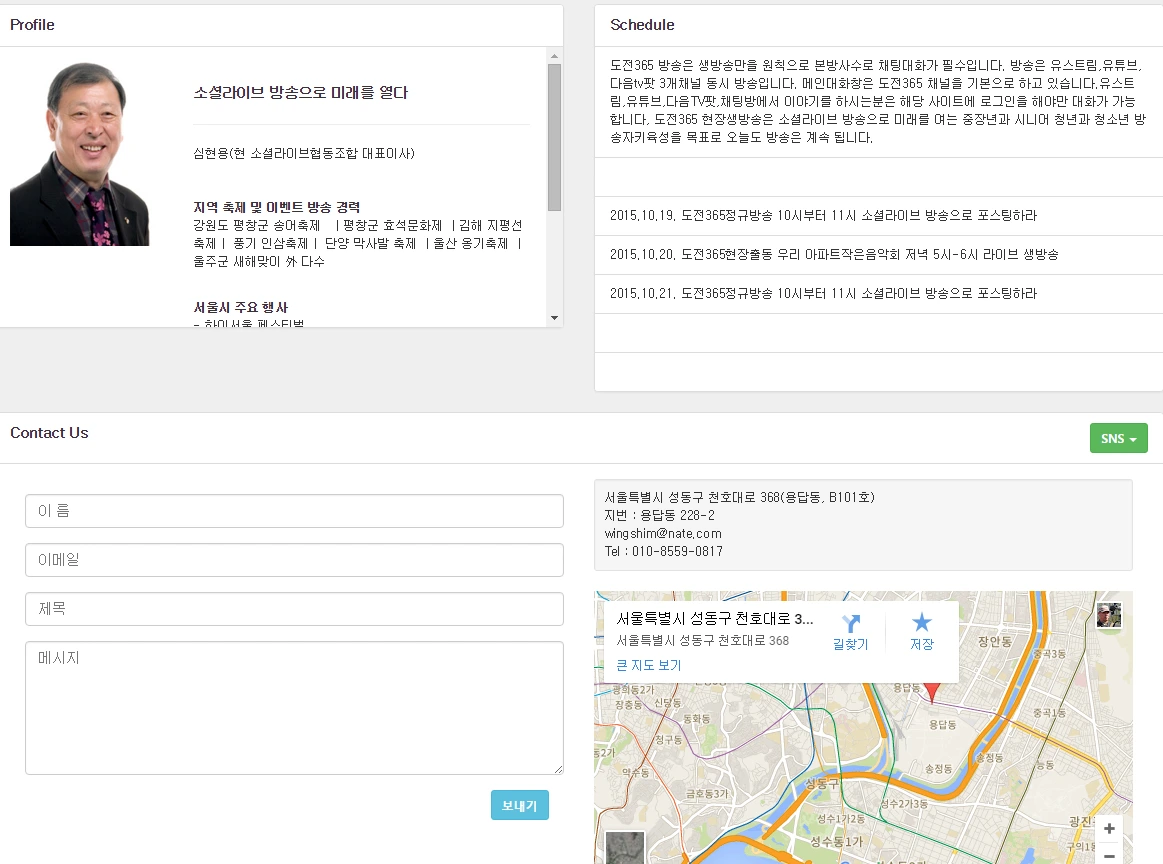The width and height of the screenshot is (1163, 864).
Task: Click the 이름 name input field
Action: click(x=294, y=511)
